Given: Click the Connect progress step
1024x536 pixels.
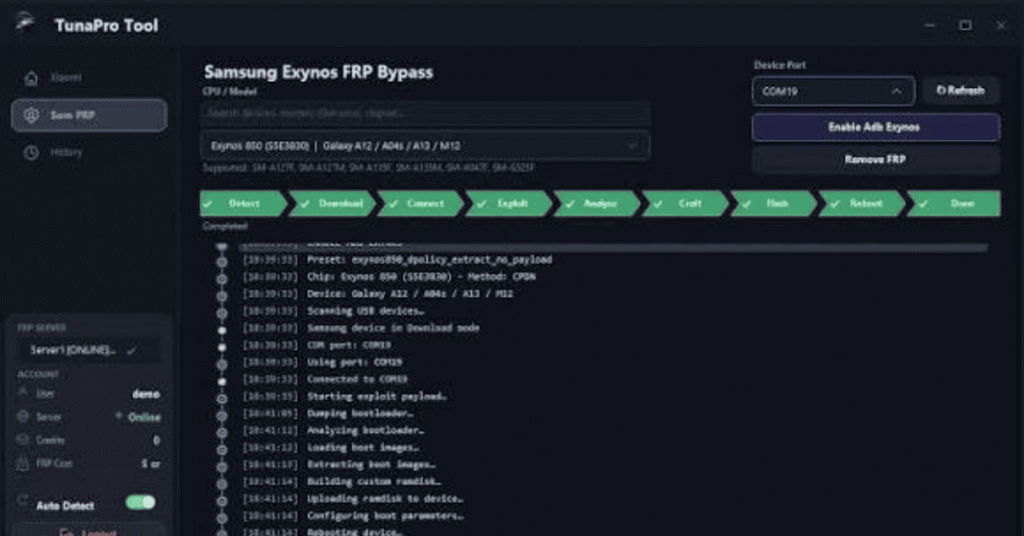Looking at the screenshot, I should tap(421, 204).
